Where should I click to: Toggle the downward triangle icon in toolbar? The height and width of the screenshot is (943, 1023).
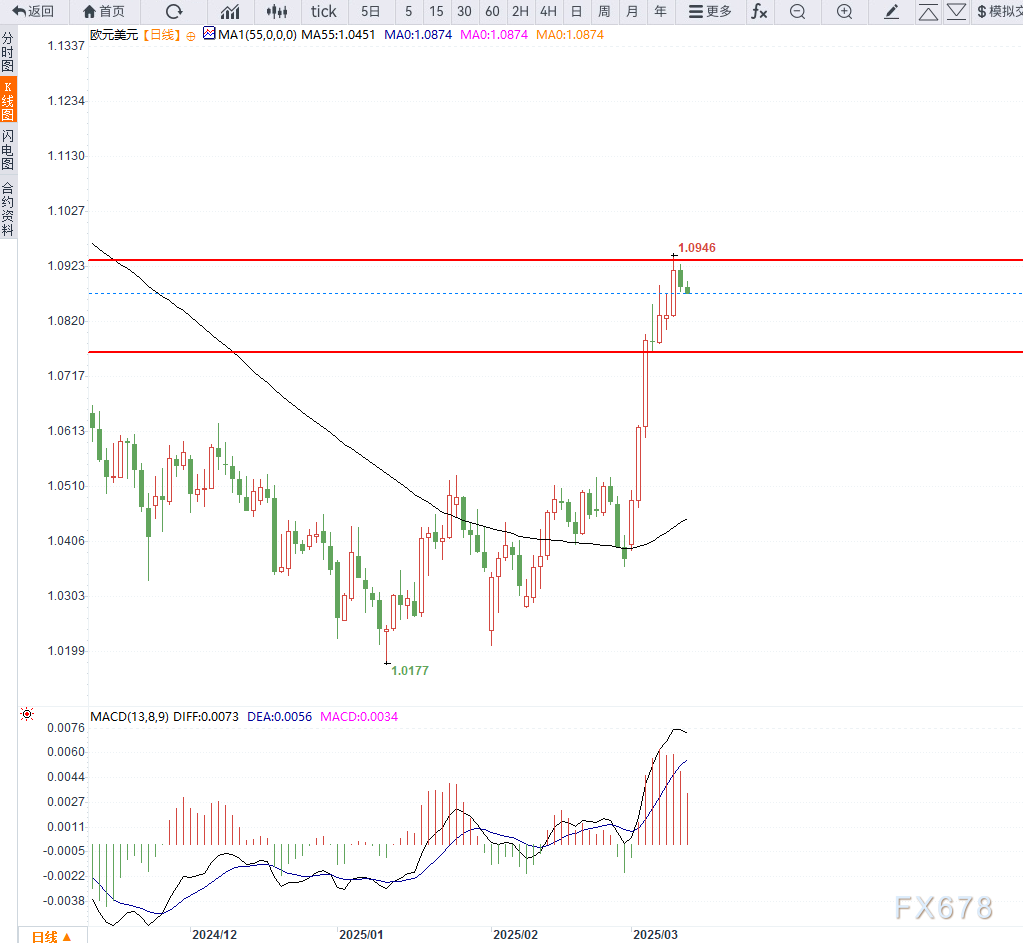pyautogui.click(x=957, y=11)
